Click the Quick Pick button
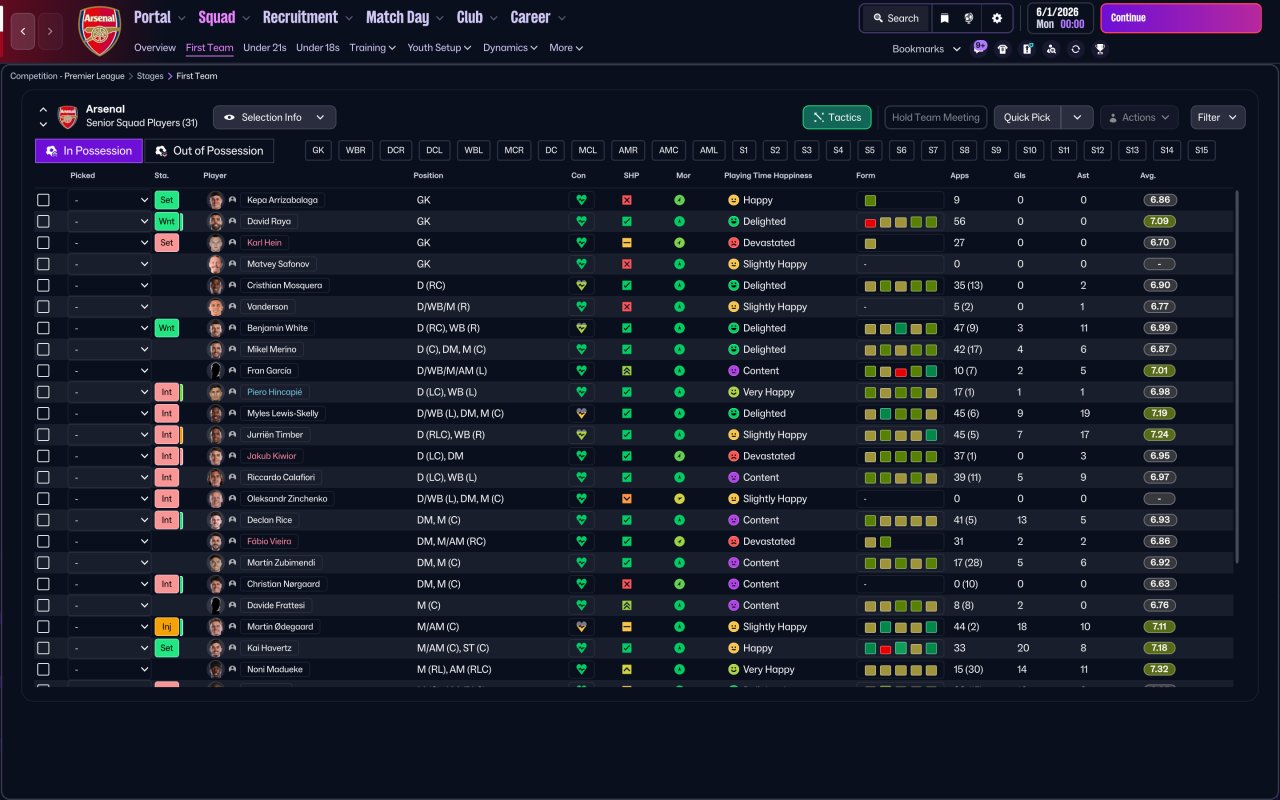This screenshot has height=800, width=1280. tap(1027, 117)
